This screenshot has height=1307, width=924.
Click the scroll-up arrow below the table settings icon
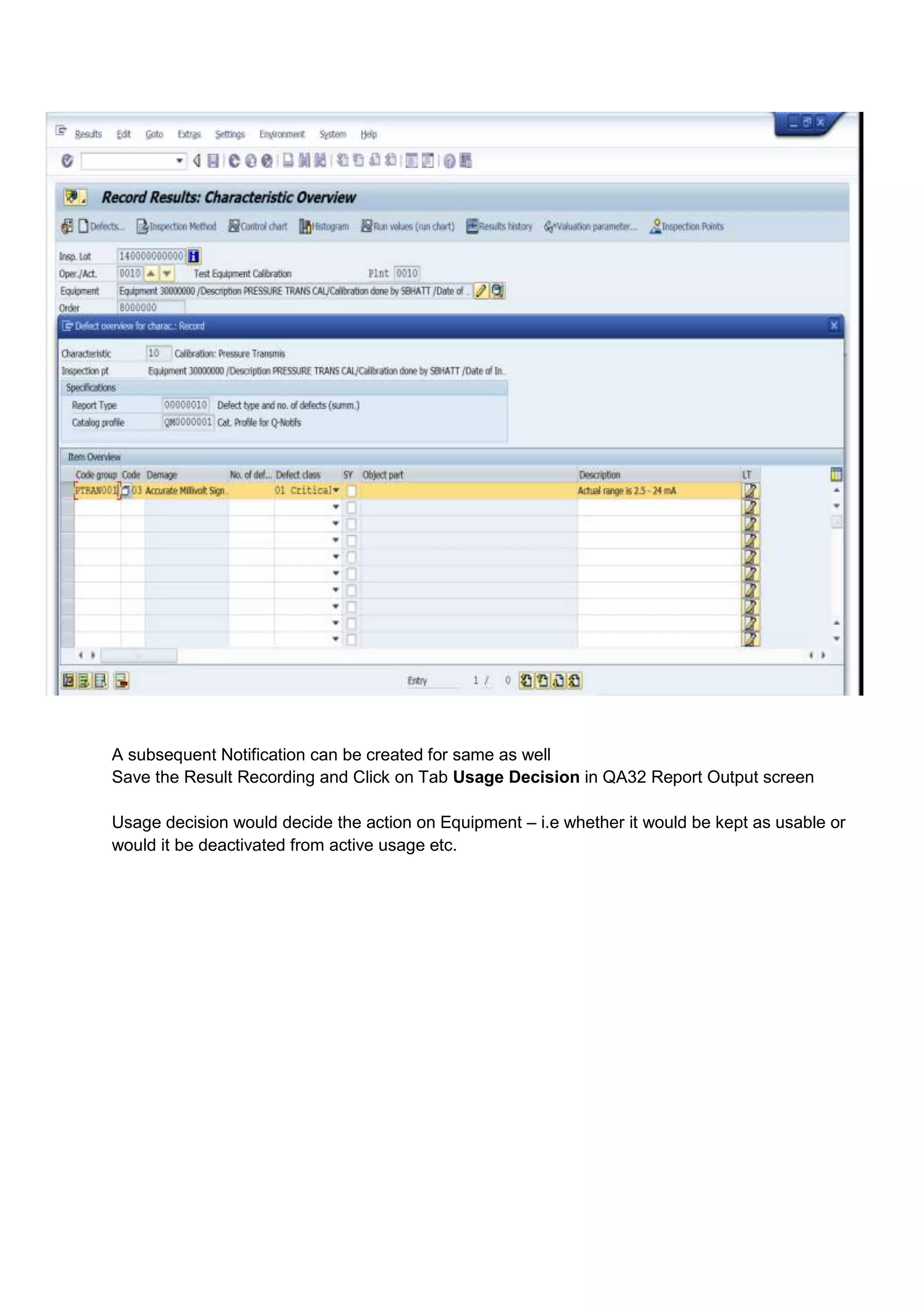point(836,490)
